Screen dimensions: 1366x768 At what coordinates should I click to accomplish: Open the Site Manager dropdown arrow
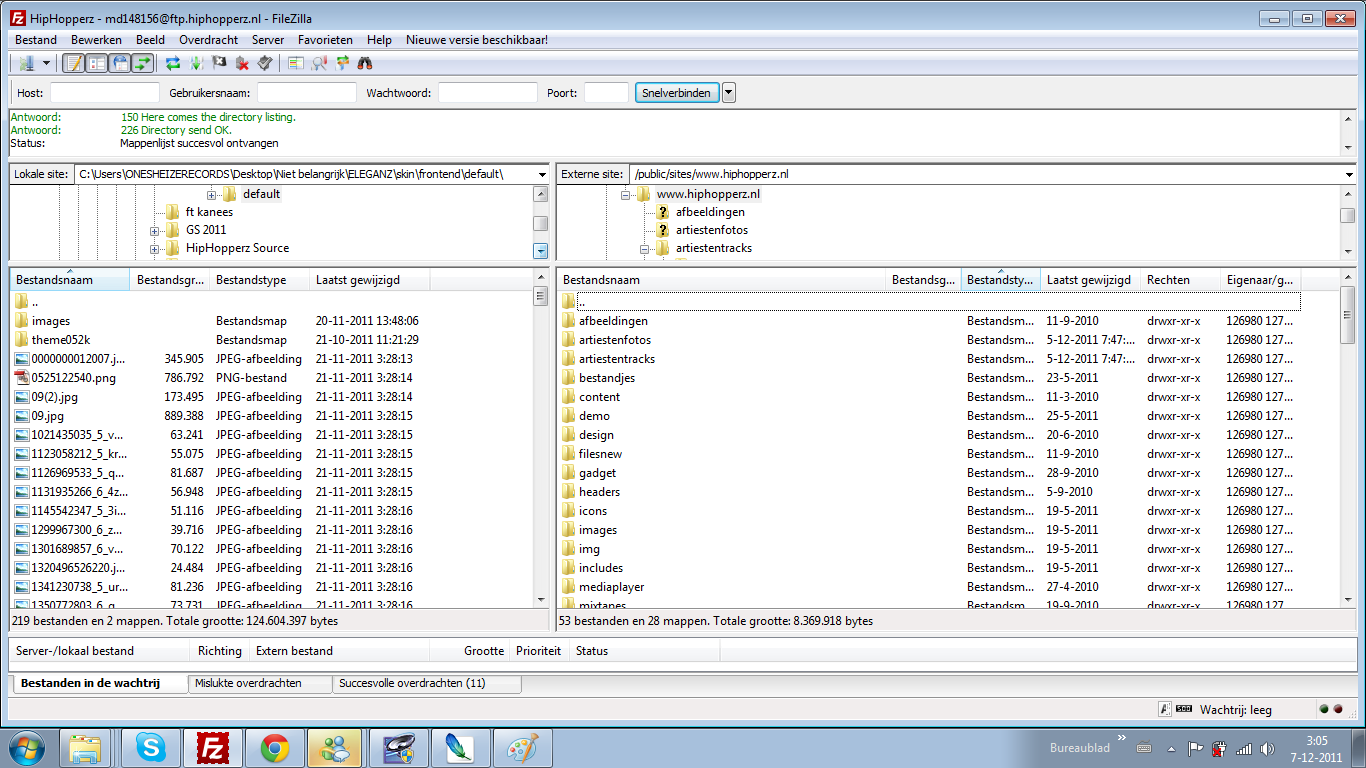tap(46, 63)
